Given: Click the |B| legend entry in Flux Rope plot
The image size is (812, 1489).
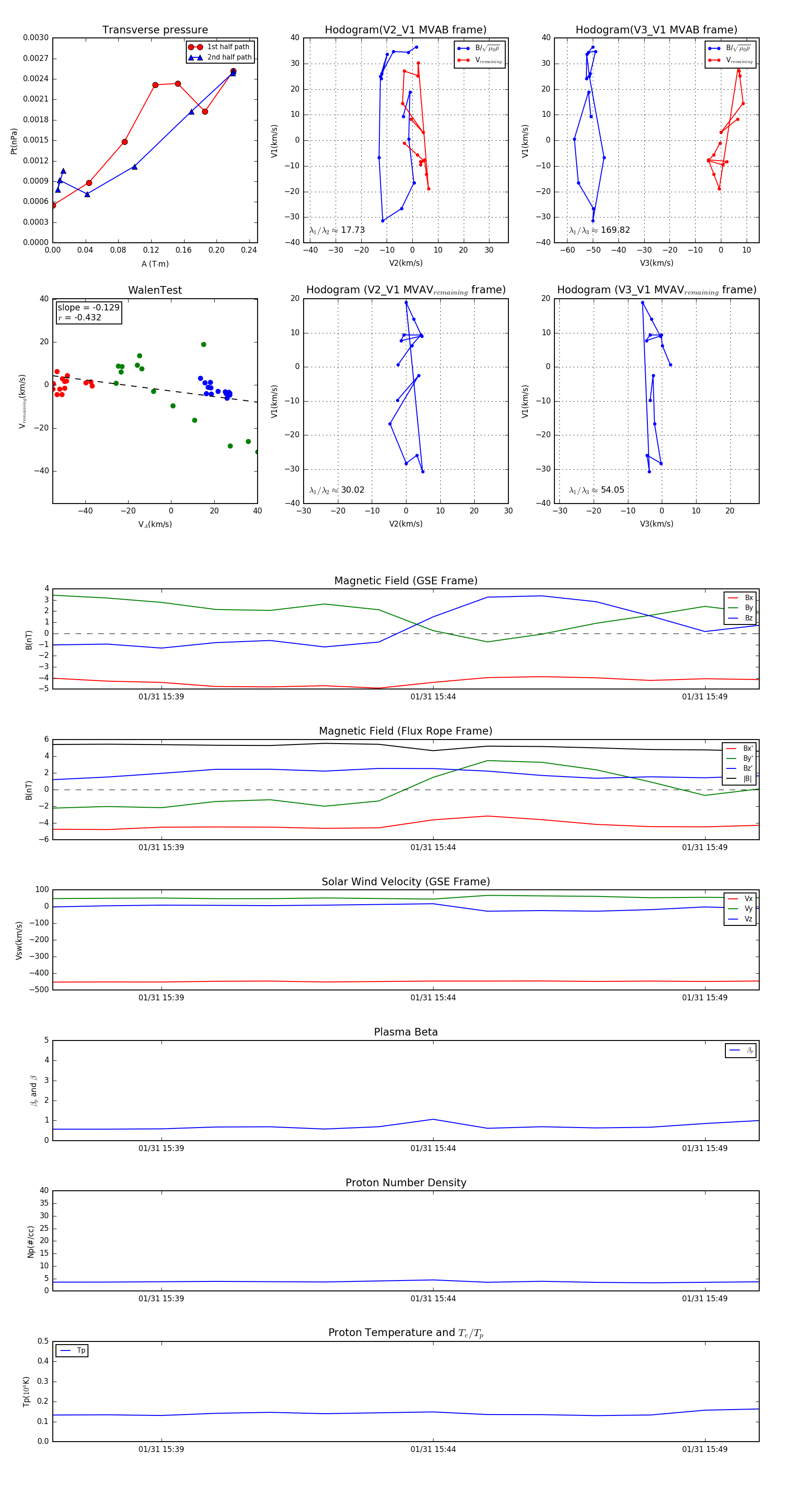Looking at the screenshot, I should [x=739, y=779].
